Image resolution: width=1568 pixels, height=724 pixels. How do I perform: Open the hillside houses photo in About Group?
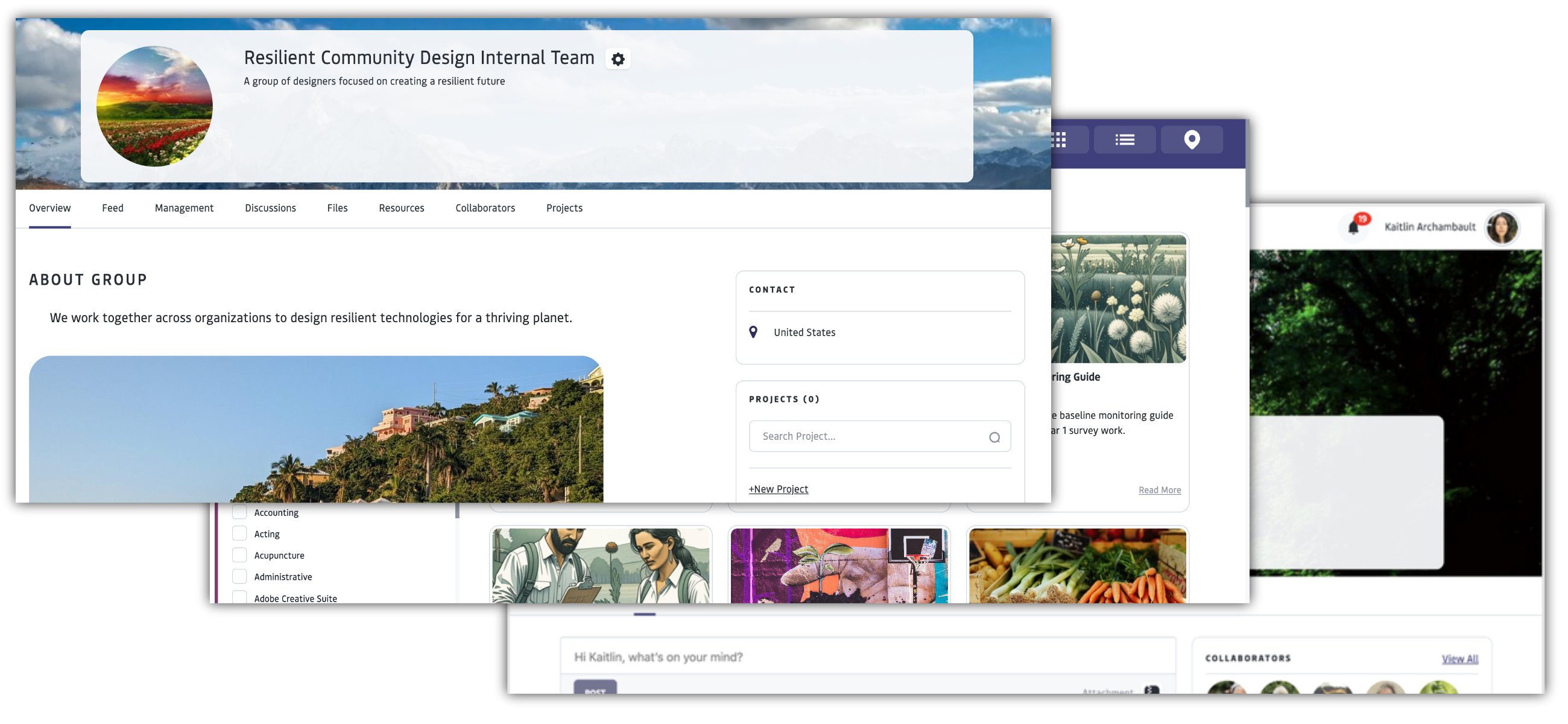[316, 430]
